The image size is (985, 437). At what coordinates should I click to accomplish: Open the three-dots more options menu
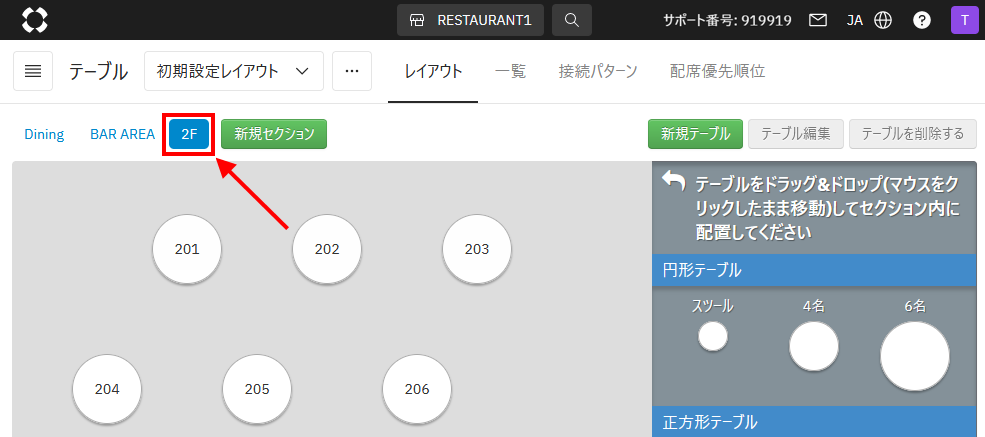(351, 71)
